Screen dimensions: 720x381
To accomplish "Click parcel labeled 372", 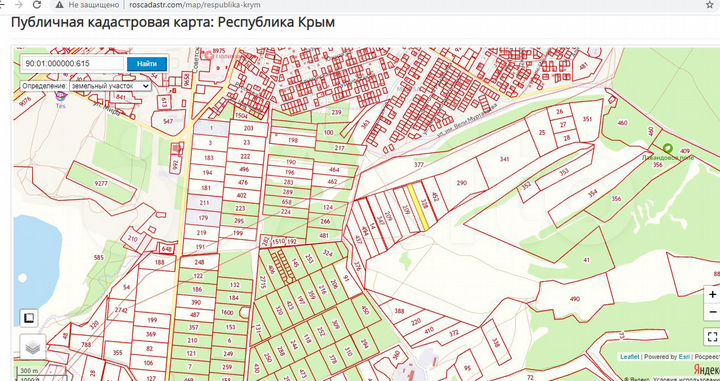I will pos(454,332).
